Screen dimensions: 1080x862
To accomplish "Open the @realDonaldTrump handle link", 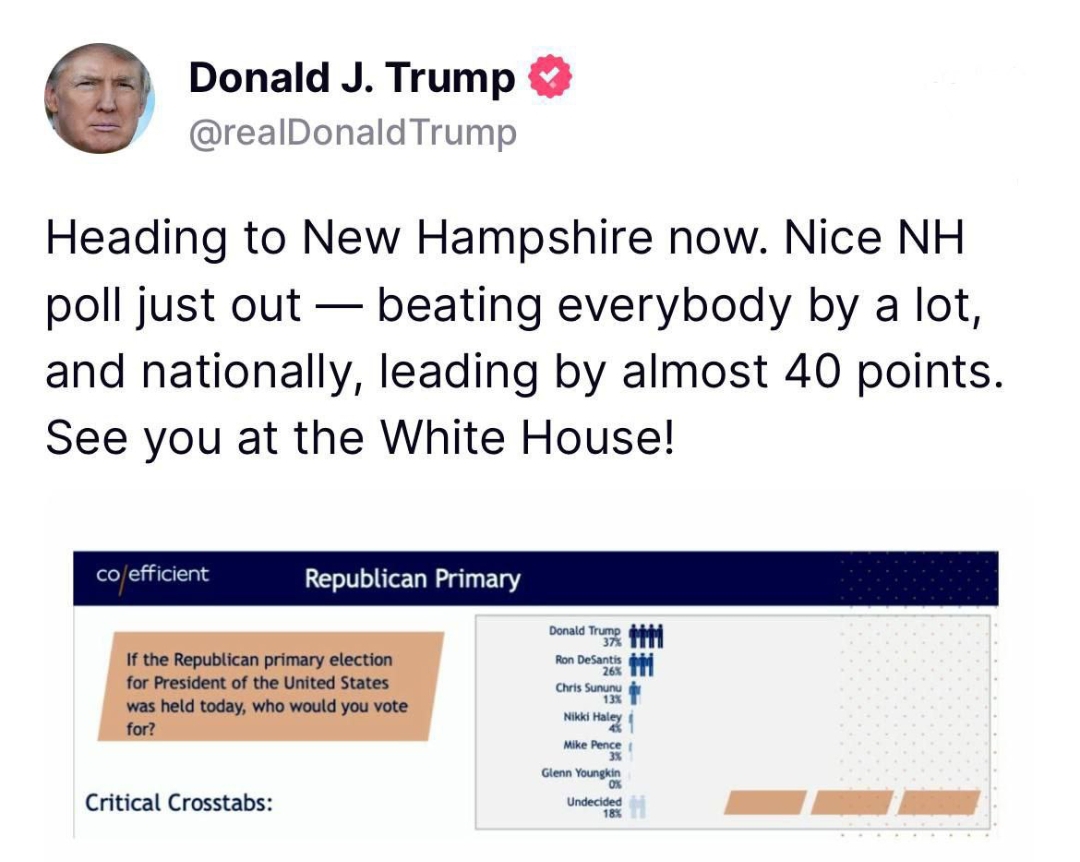I will pos(353,132).
